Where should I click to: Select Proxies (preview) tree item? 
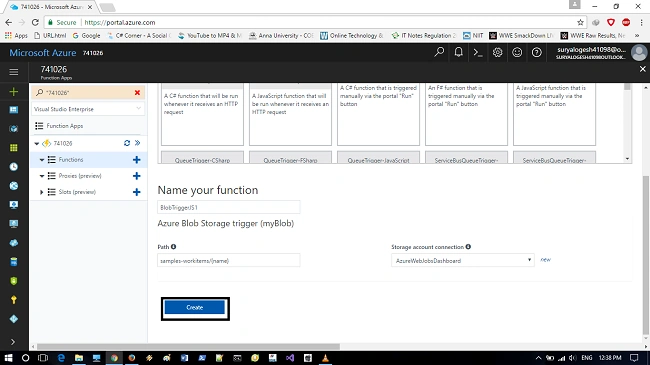pos(80,176)
